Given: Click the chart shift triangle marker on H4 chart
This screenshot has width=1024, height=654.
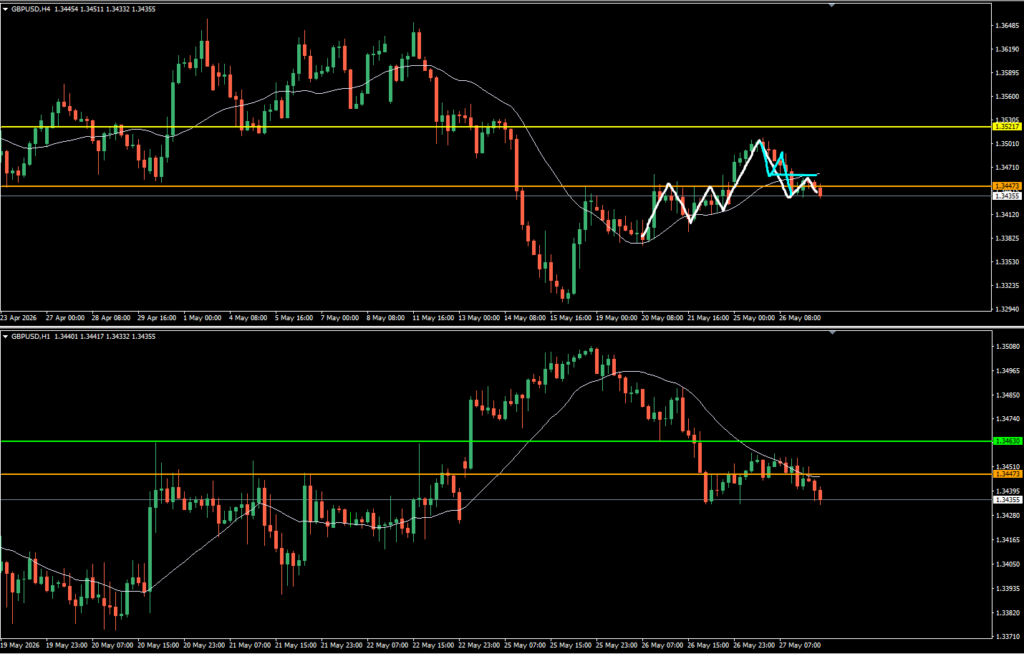Looking at the screenshot, I should tap(832, 5).
